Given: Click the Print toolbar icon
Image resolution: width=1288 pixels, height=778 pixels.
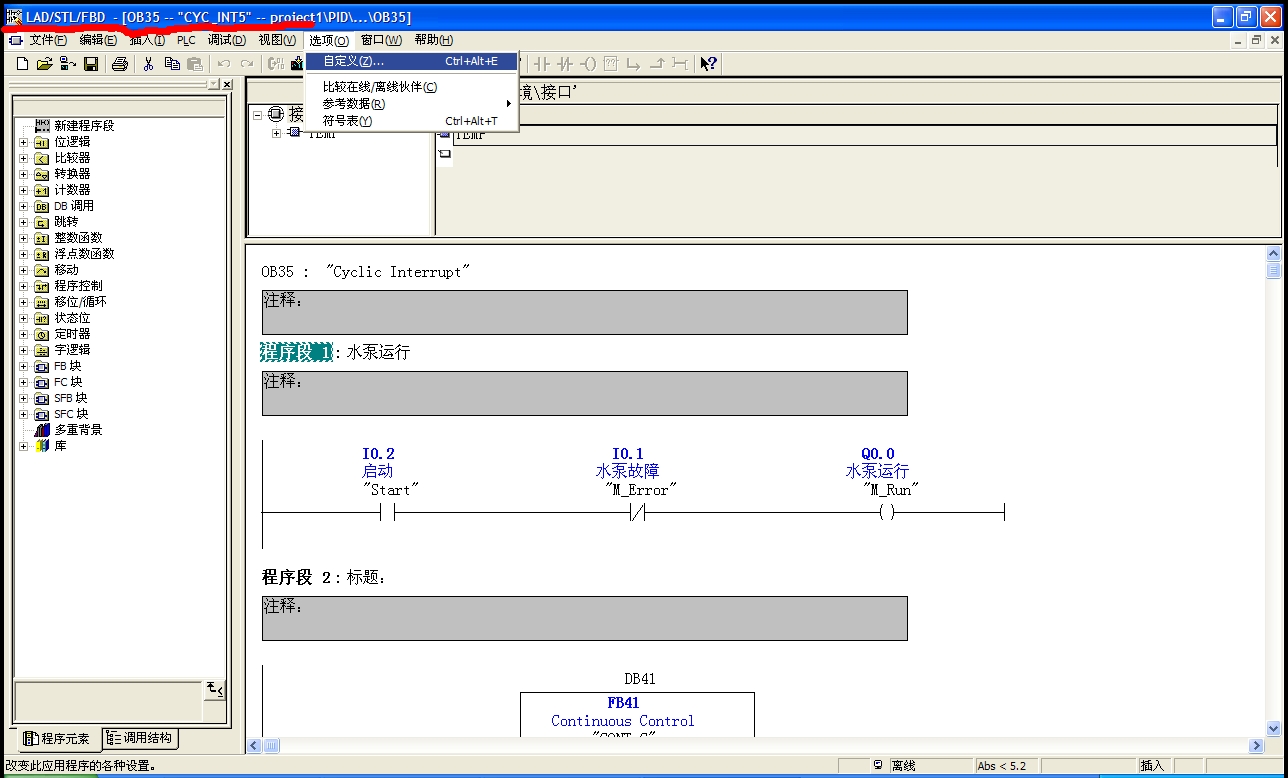Looking at the screenshot, I should coord(120,64).
